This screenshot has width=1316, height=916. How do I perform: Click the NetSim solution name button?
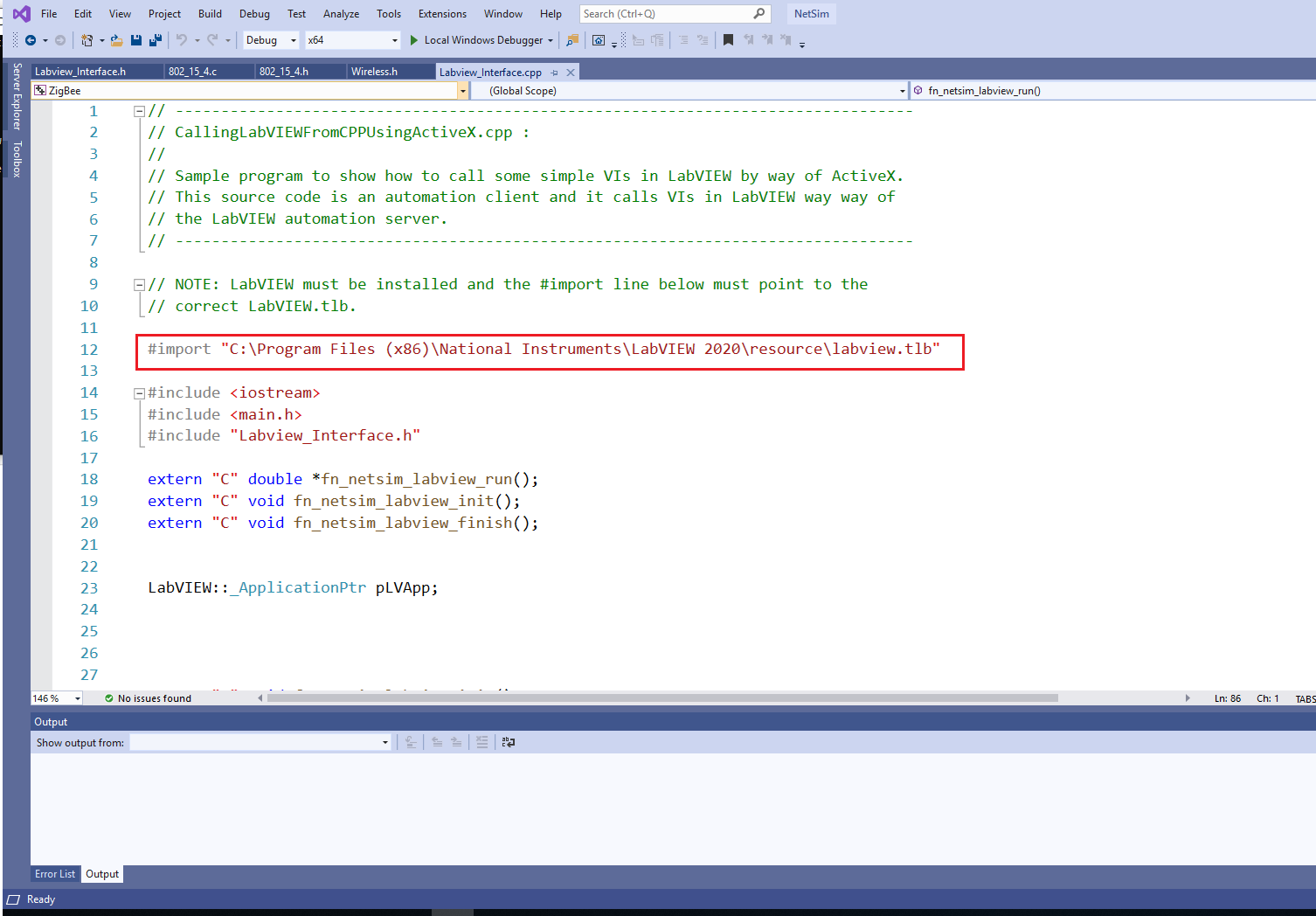[812, 14]
